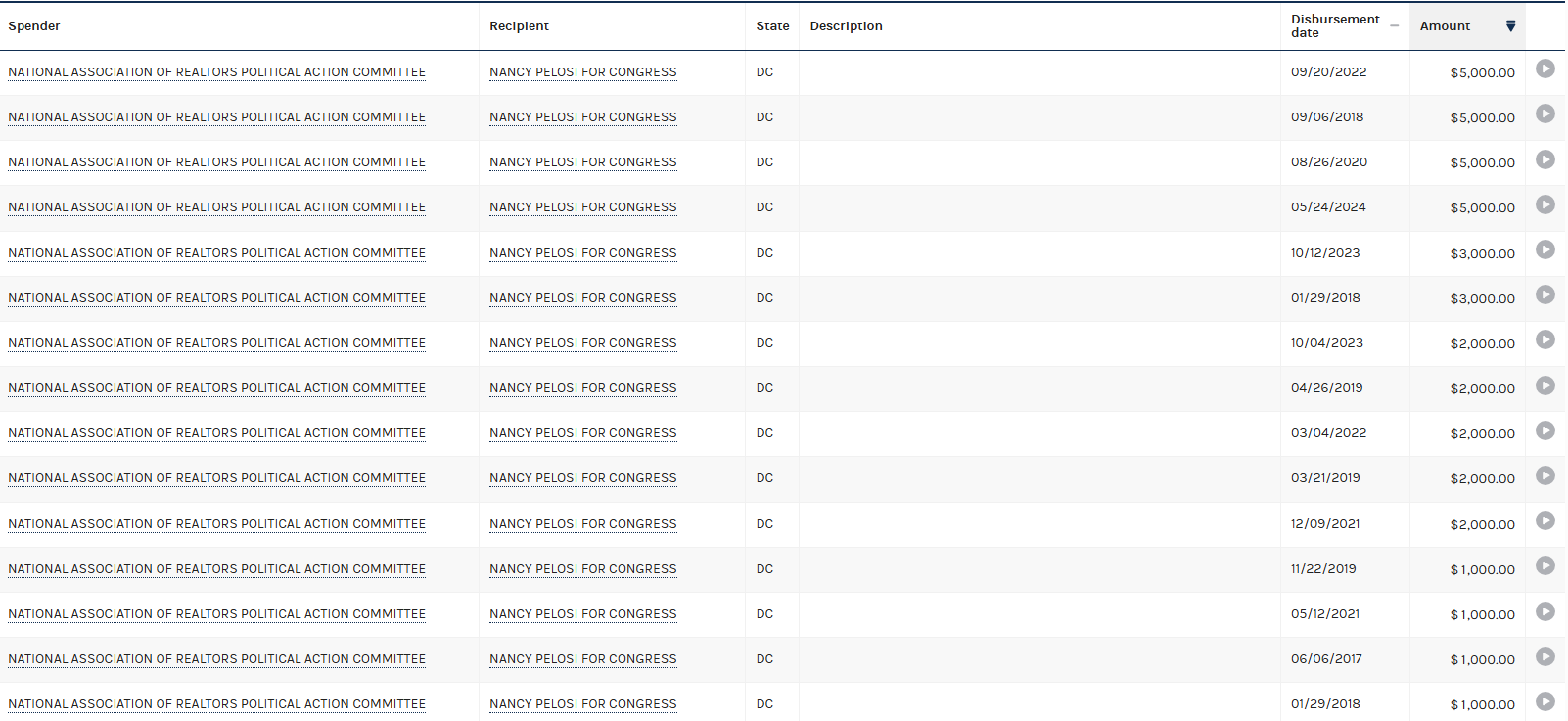
Task: Open the Nancy Pelosi for Congress link dated 03/21/2019
Action: (582, 478)
